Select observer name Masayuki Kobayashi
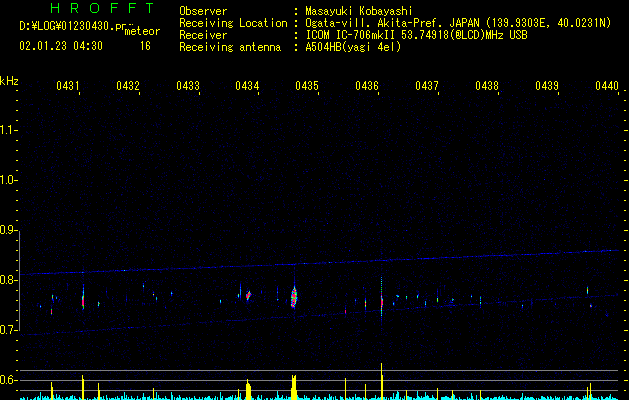The height and width of the screenshot is (400, 629). [359, 11]
